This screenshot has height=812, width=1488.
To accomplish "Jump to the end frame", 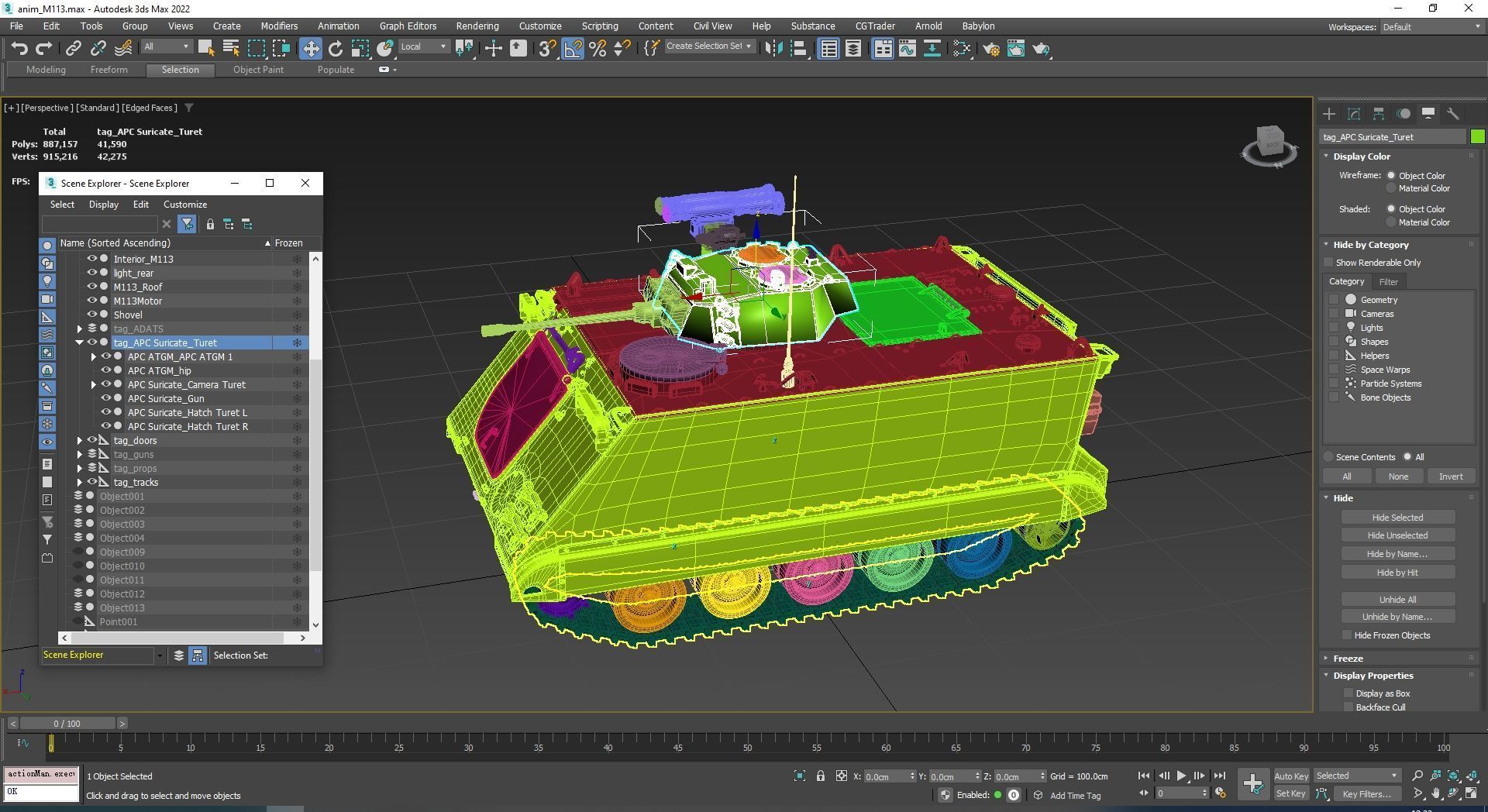I will [x=1219, y=776].
